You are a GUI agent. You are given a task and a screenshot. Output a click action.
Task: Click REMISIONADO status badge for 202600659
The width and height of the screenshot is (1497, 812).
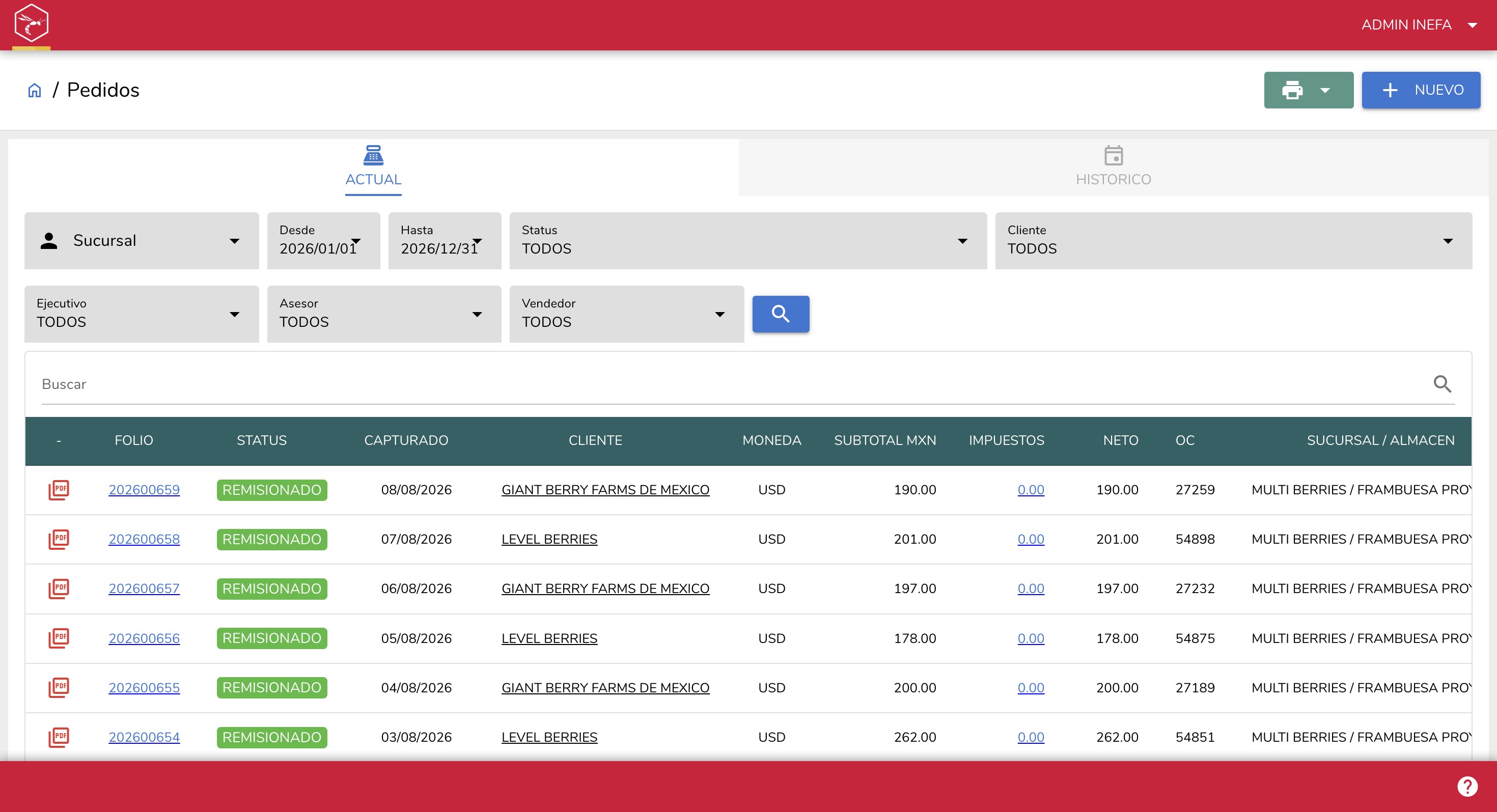pyautogui.click(x=272, y=490)
